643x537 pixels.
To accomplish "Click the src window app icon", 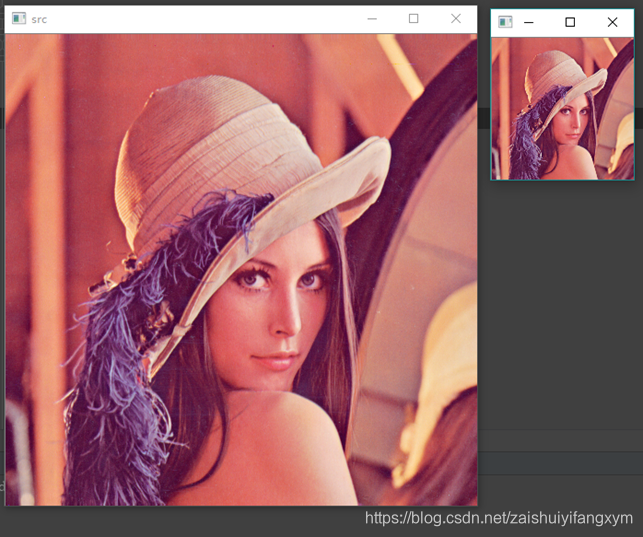I will (19, 18).
